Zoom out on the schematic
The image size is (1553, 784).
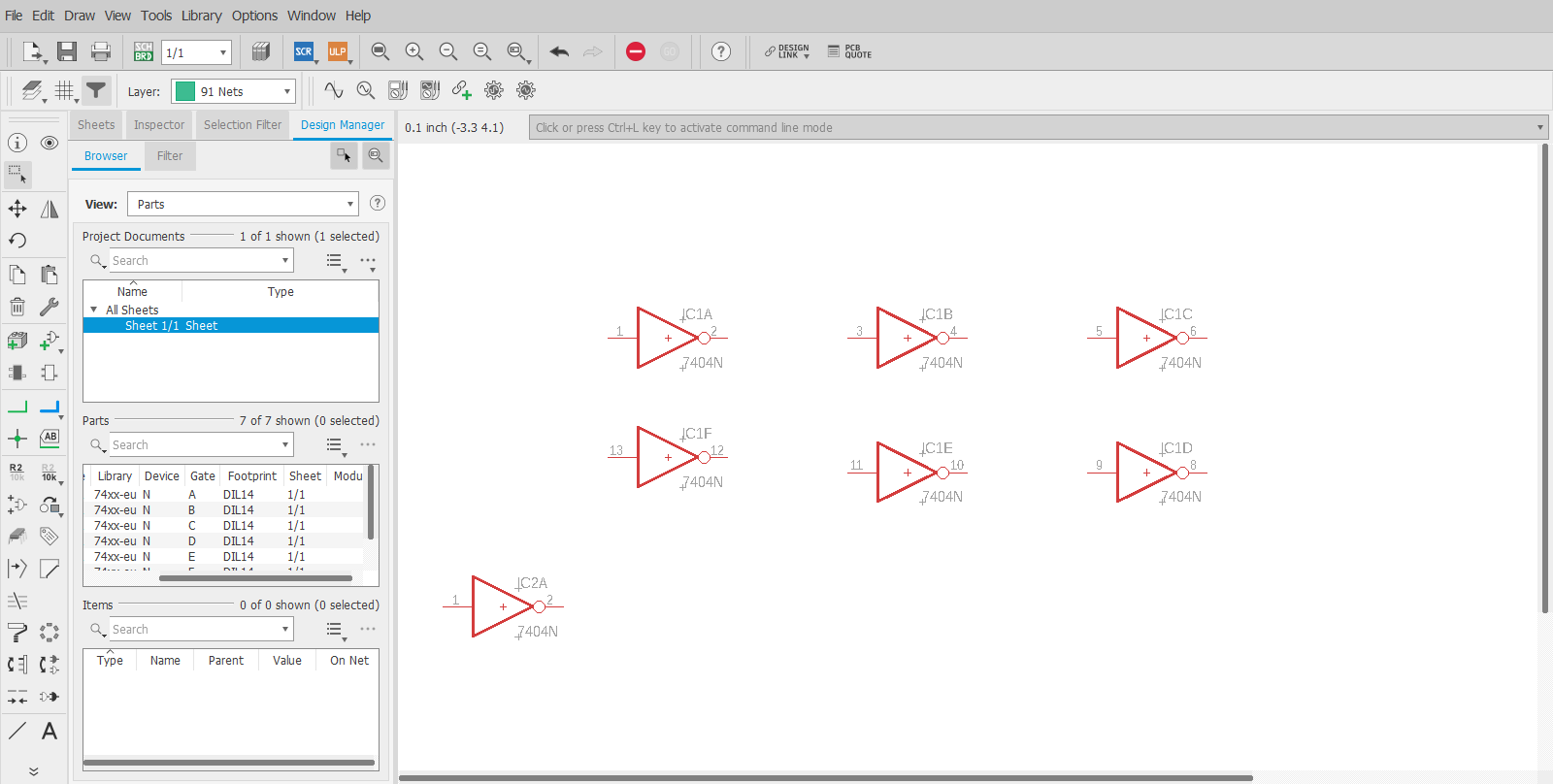[447, 51]
